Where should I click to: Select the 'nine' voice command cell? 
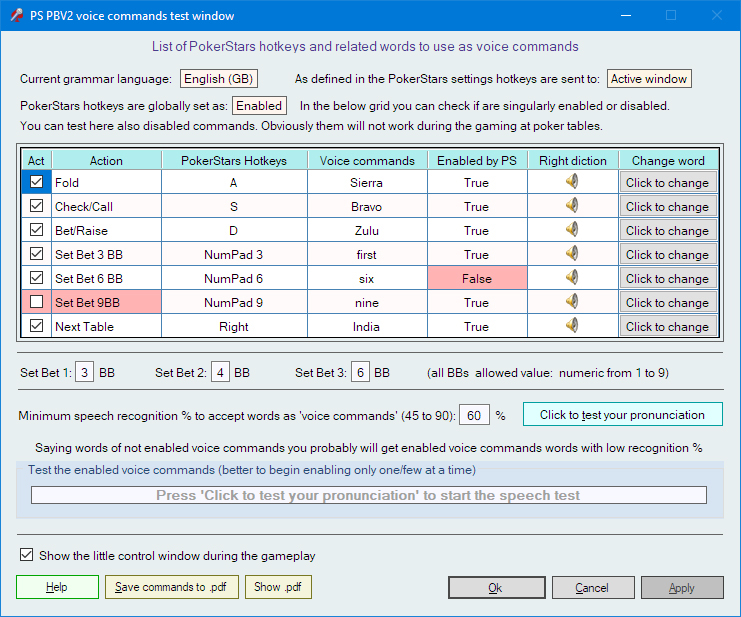pyautogui.click(x=367, y=302)
